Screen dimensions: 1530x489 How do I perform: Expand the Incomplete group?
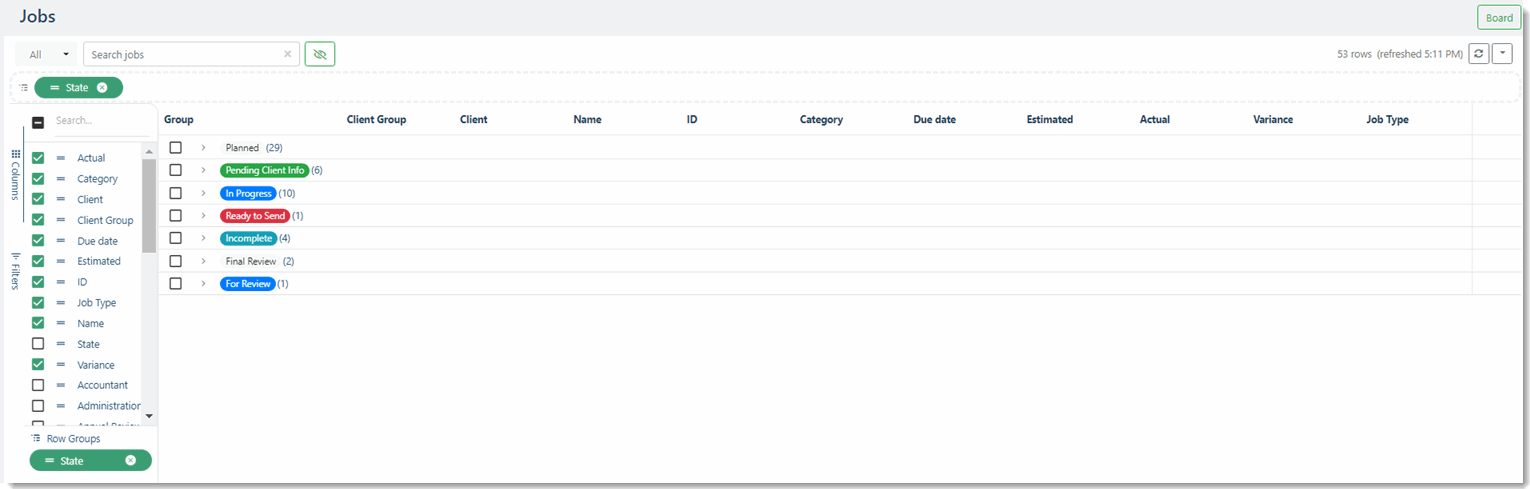click(203, 238)
